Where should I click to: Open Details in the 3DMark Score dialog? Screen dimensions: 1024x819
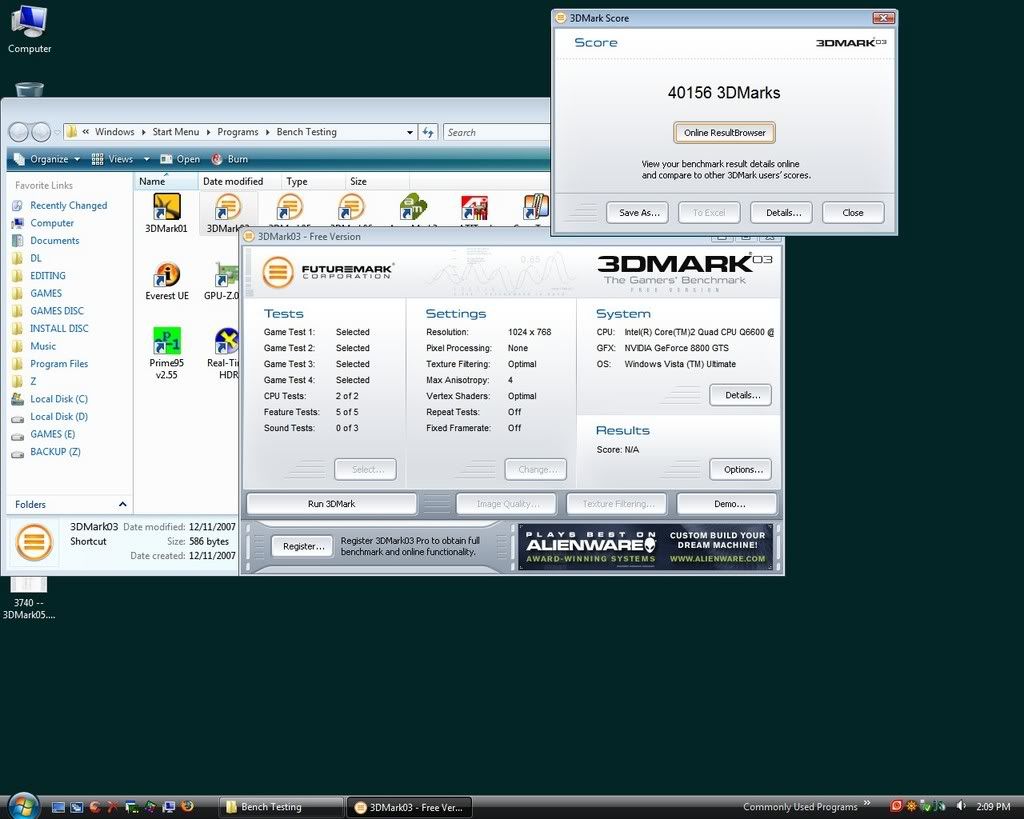(783, 213)
